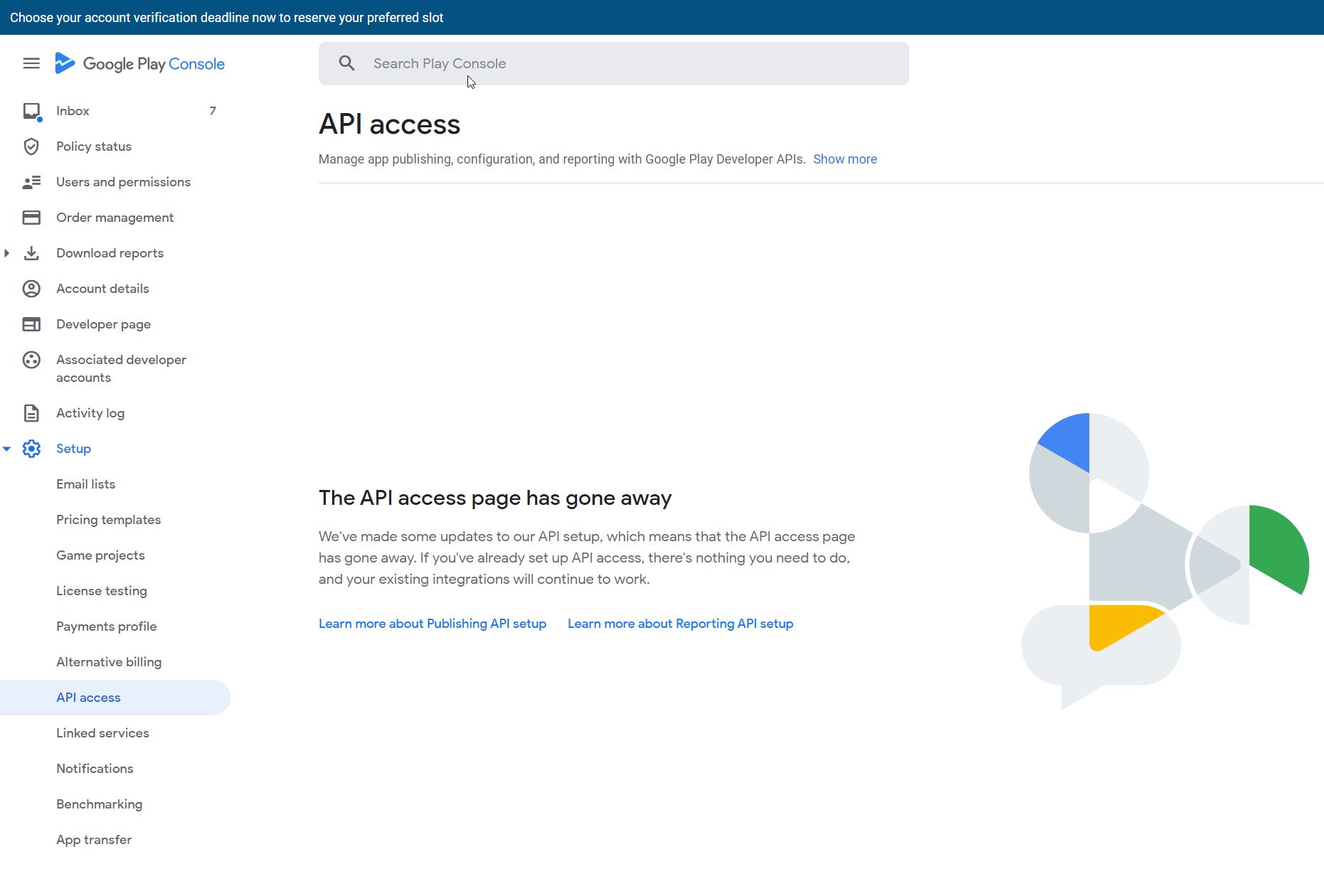The height and width of the screenshot is (896, 1324).
Task: Open Linked services
Action: 102,733
